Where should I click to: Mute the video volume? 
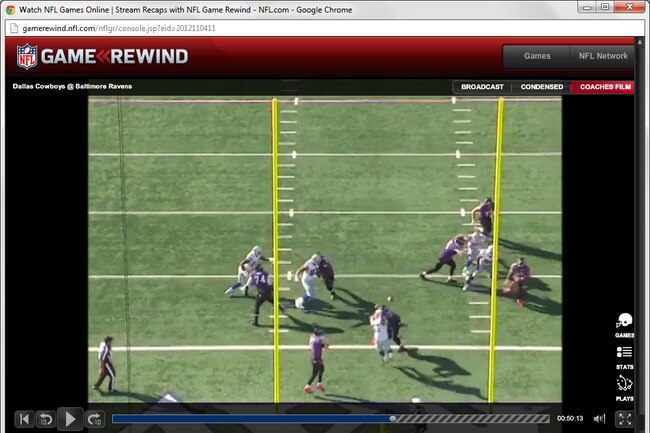click(599, 419)
